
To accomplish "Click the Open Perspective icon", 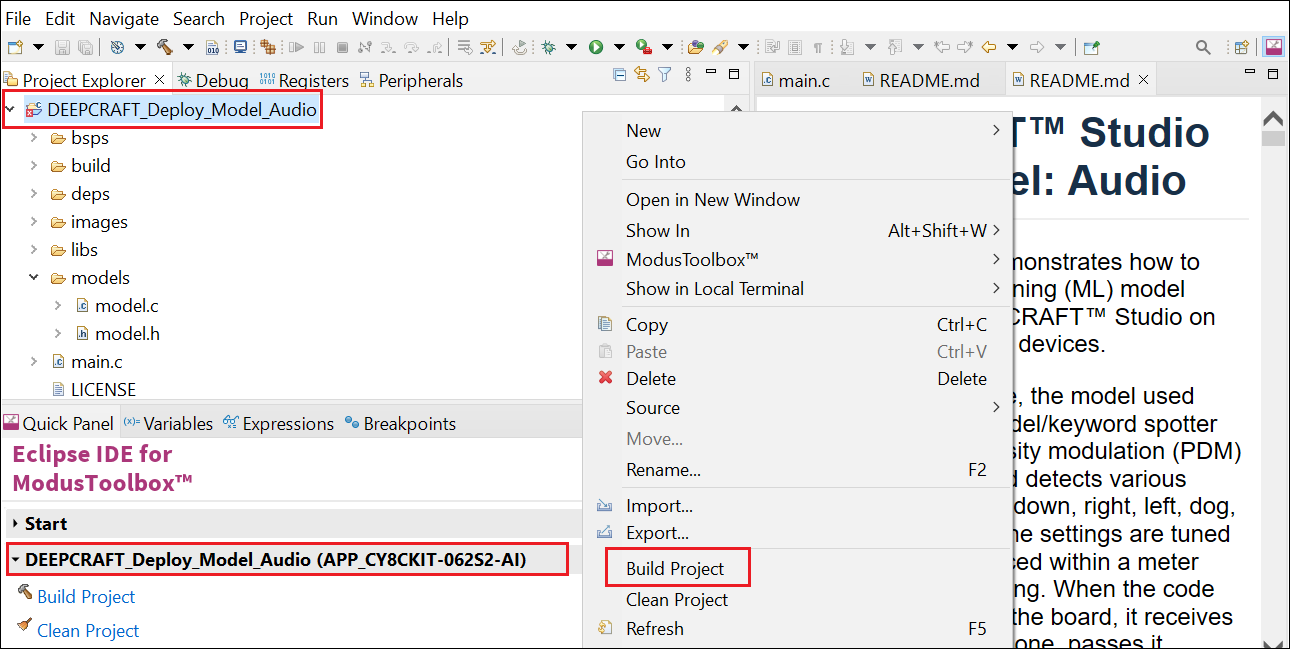I will tap(1242, 47).
